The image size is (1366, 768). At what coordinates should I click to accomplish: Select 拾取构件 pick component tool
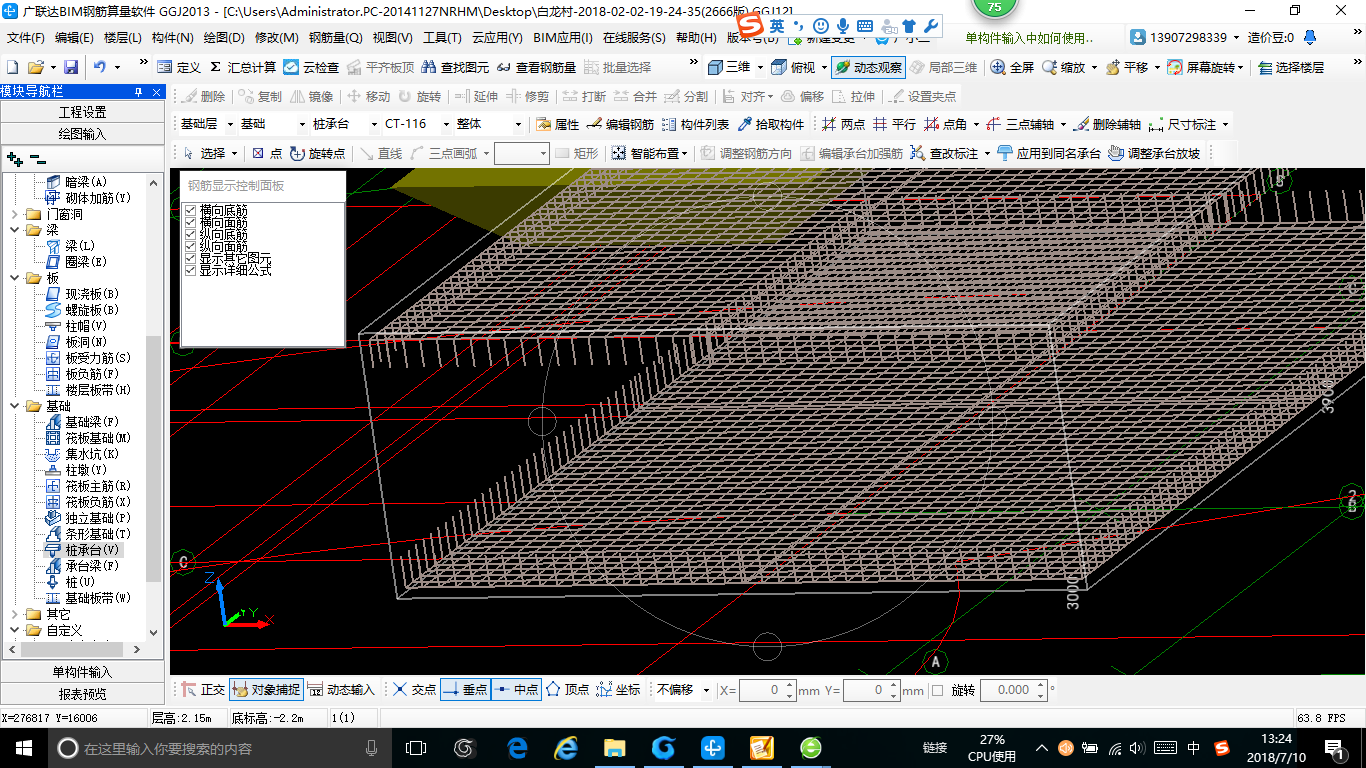[x=771, y=124]
